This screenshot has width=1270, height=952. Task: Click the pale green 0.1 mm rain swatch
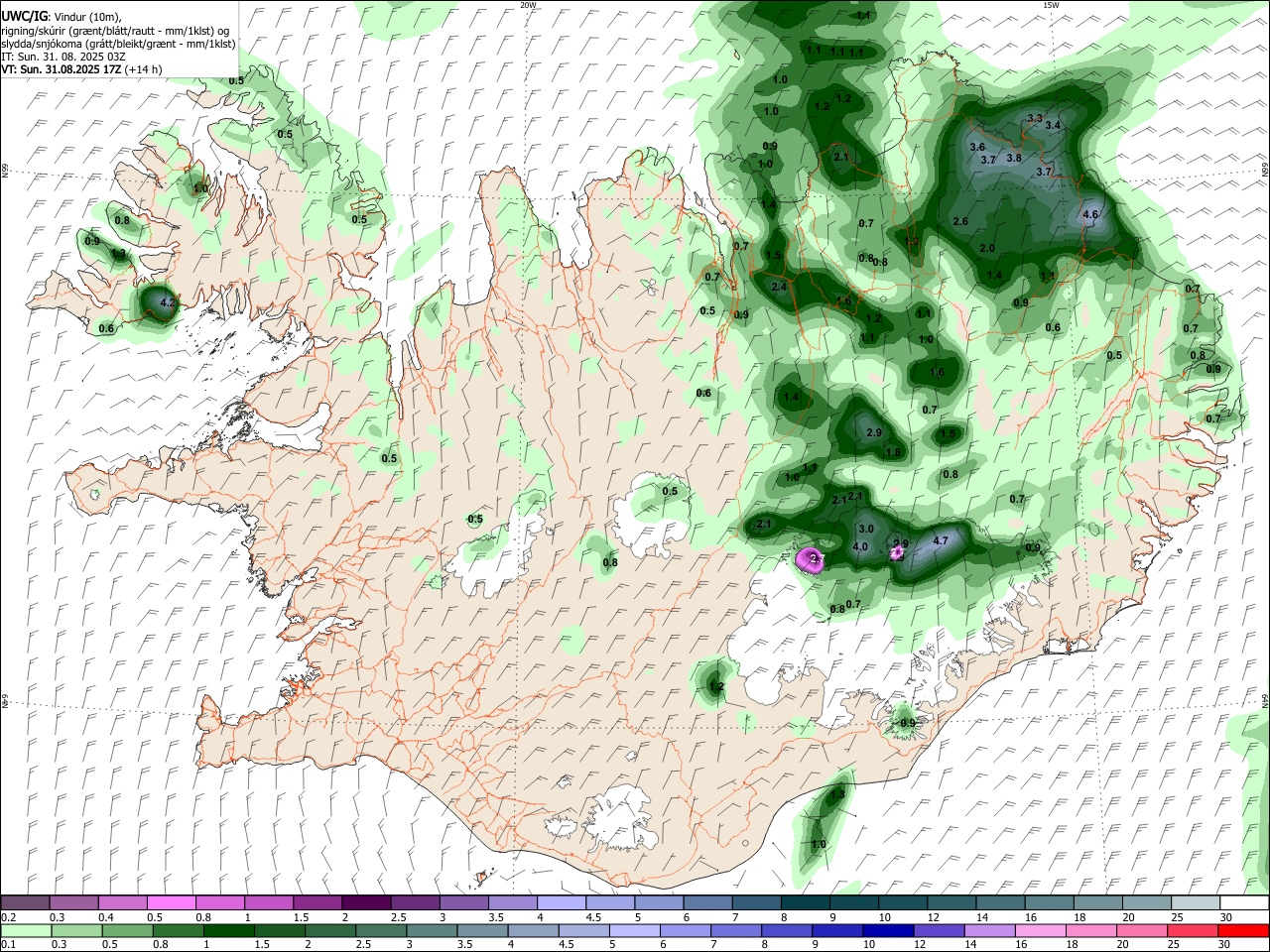click(x=25, y=930)
